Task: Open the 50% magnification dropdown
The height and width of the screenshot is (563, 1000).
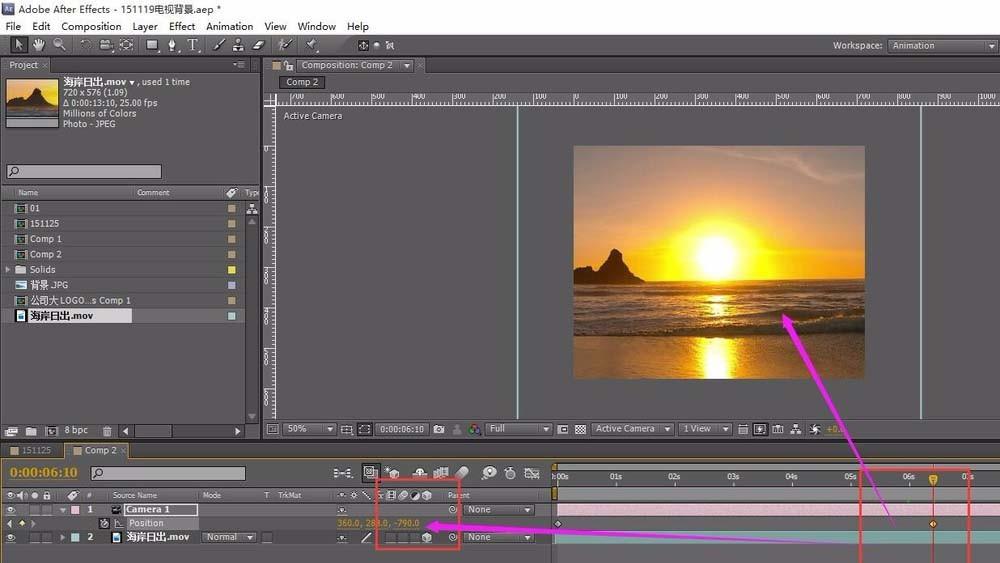Action: click(312, 429)
